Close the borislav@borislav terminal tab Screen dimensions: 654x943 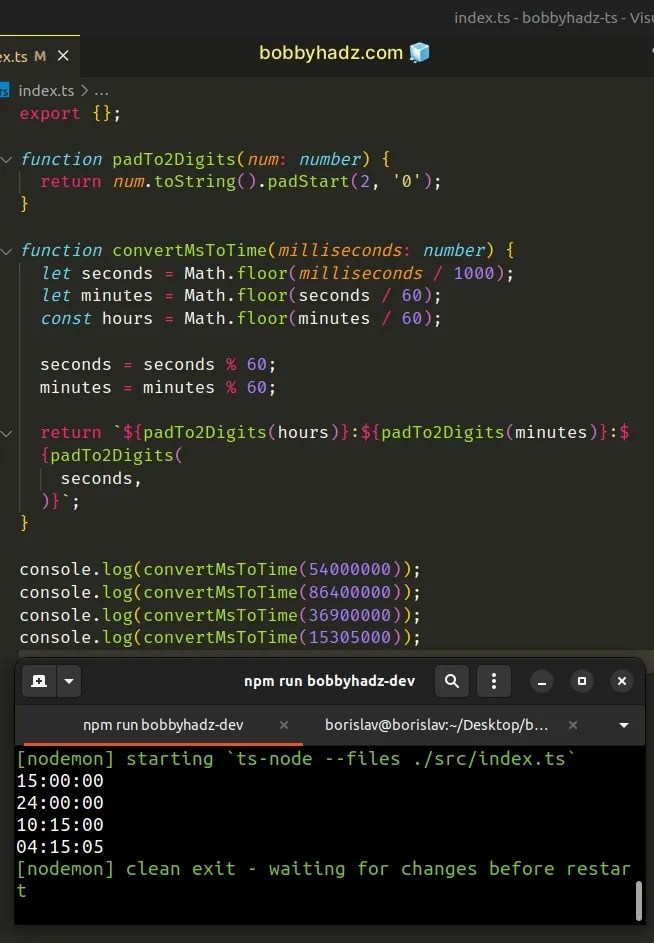pos(573,725)
